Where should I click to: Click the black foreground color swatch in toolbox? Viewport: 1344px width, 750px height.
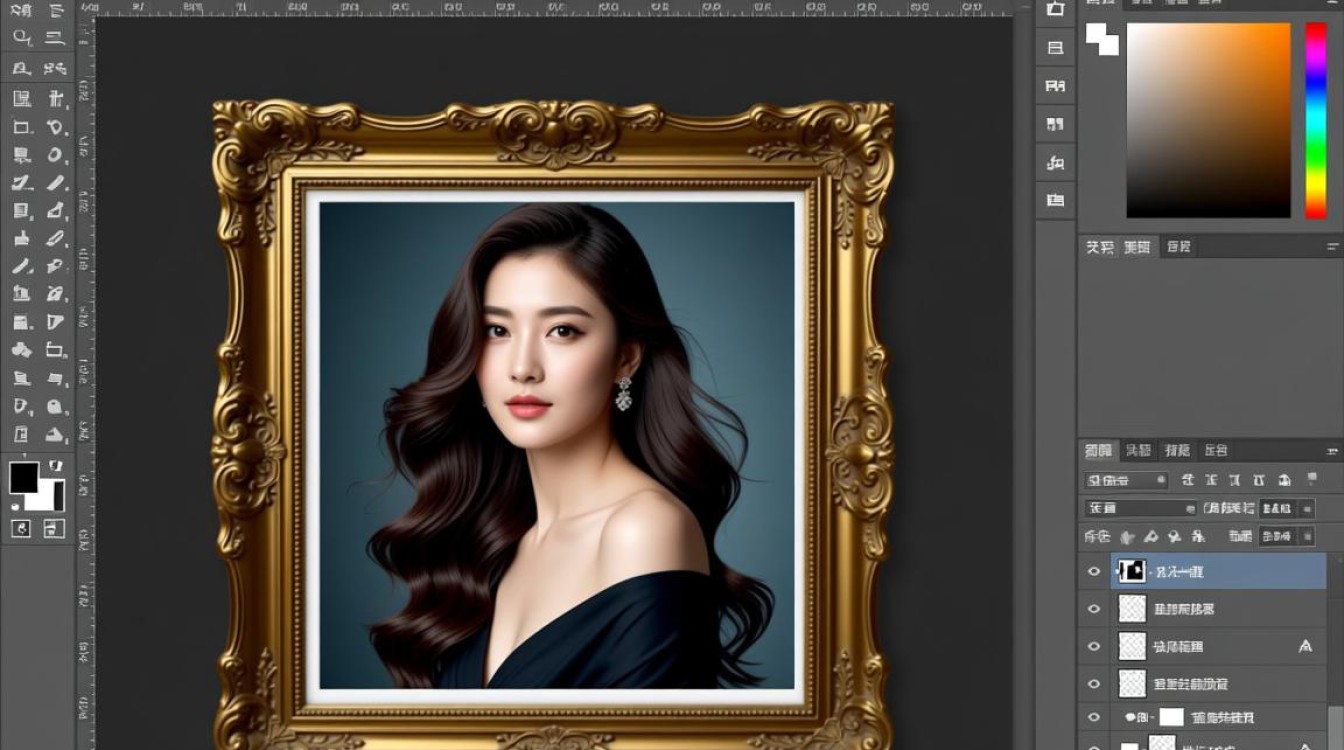(x=24, y=477)
